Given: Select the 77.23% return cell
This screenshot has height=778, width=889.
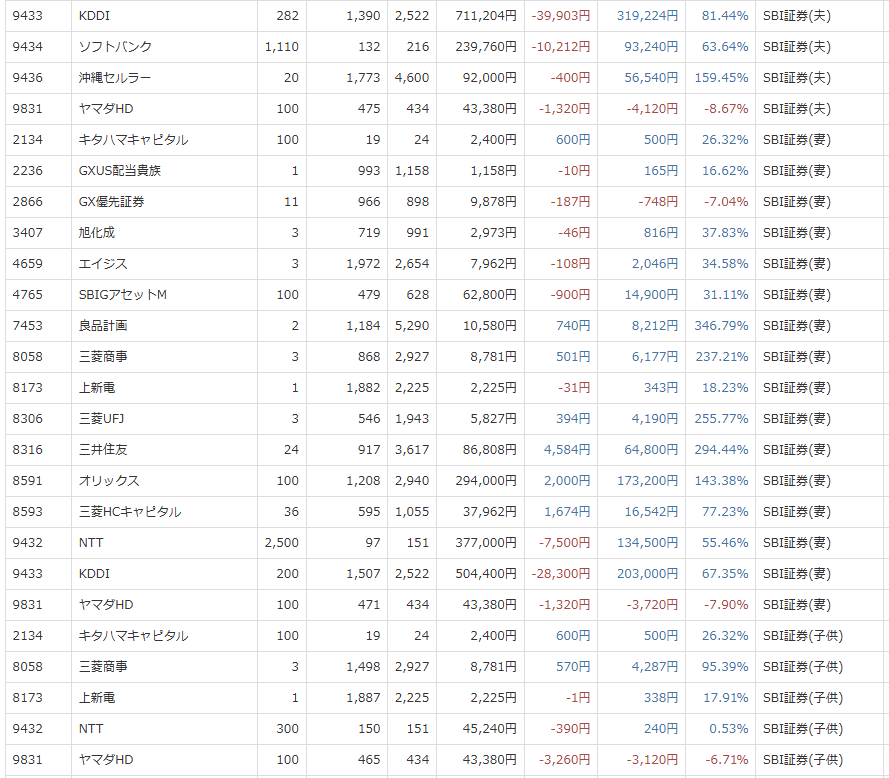Looking at the screenshot, I should [x=725, y=511].
